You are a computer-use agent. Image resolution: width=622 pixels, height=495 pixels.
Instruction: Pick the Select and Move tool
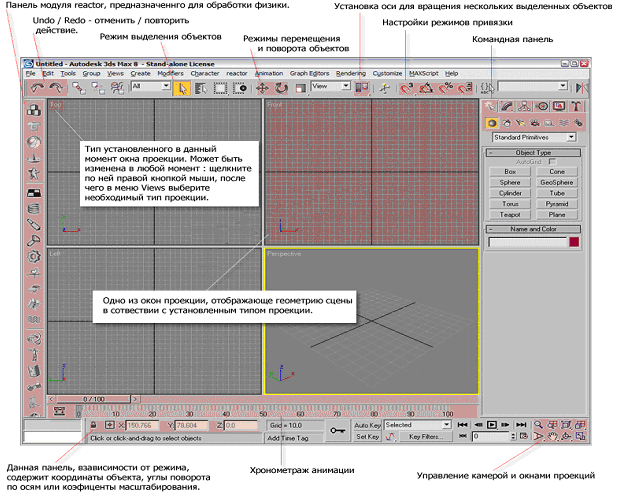(262, 88)
